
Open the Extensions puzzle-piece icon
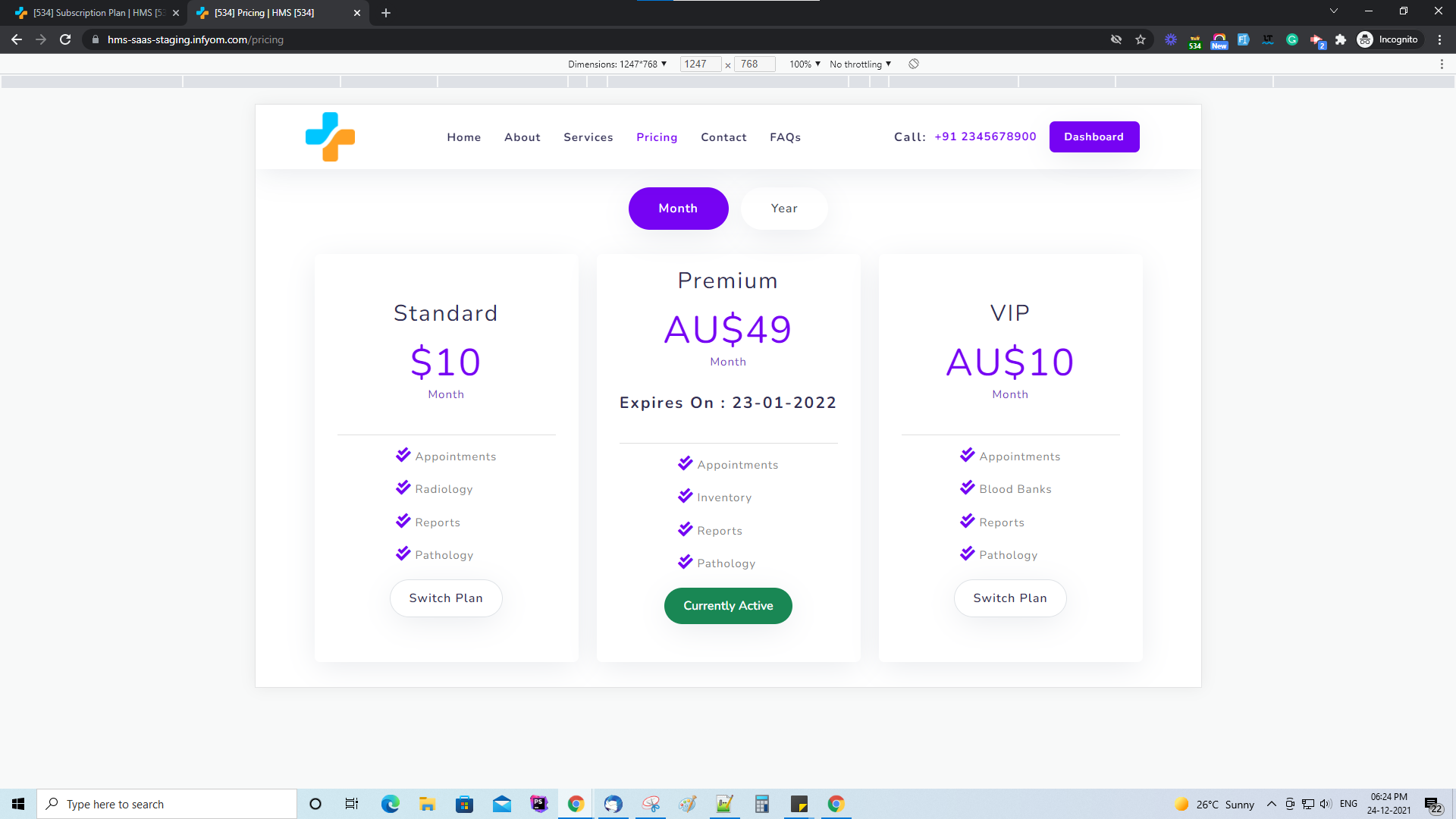[1341, 39]
